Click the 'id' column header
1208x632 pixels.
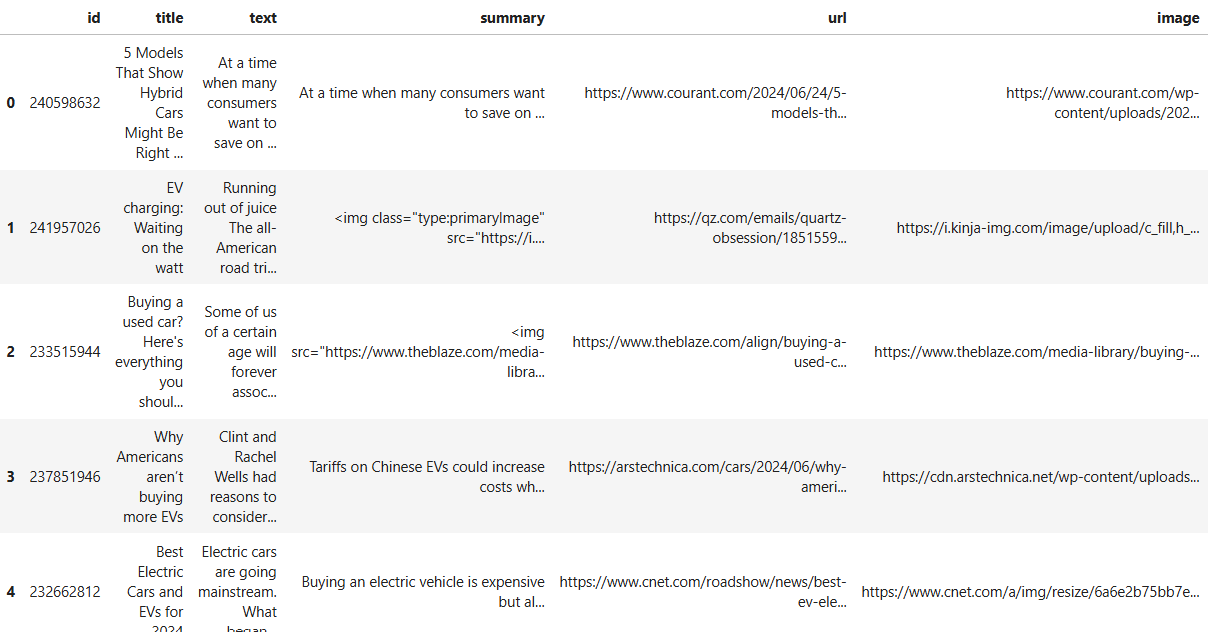[94, 18]
